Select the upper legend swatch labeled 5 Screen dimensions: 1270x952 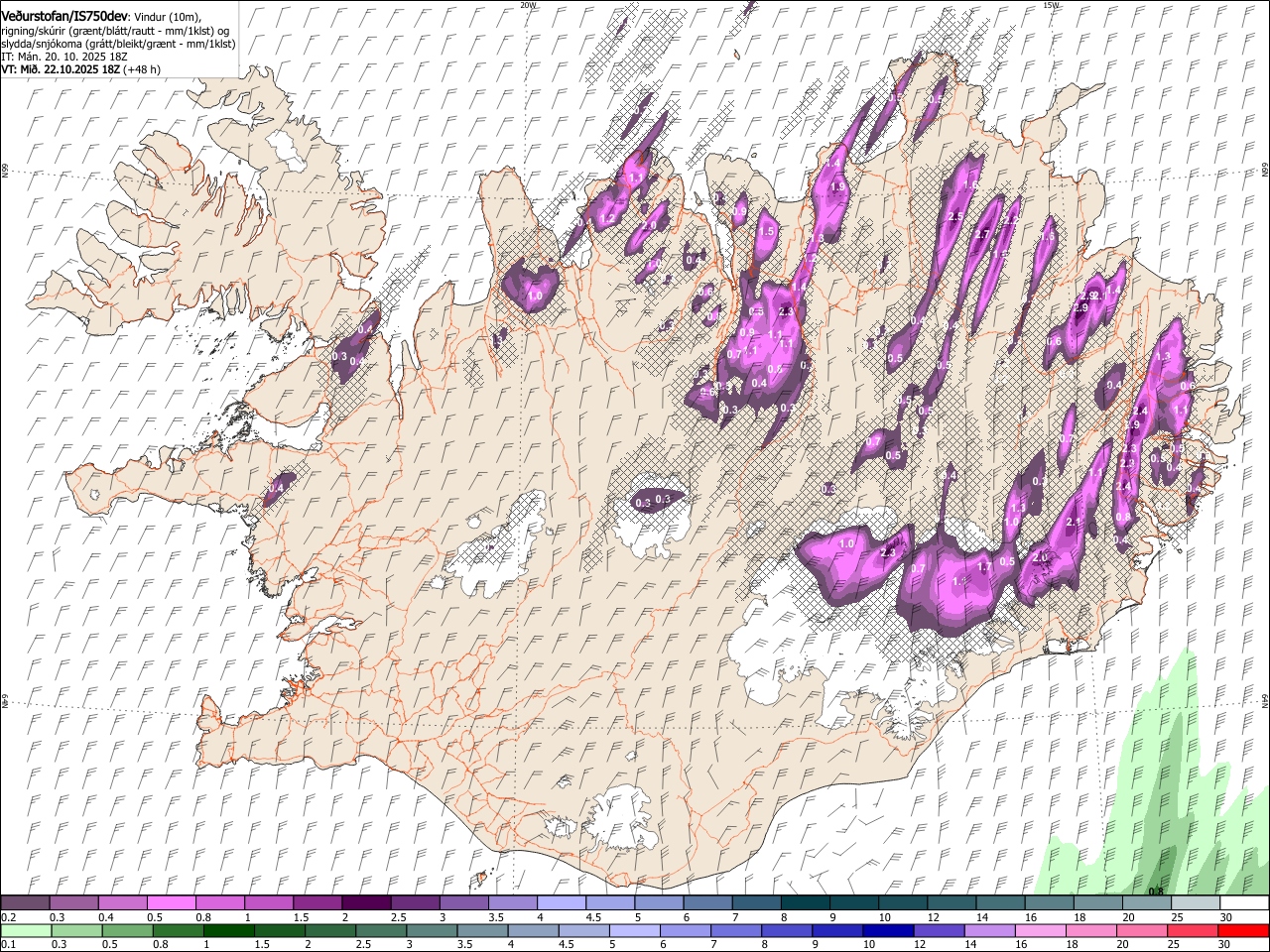tap(658, 903)
